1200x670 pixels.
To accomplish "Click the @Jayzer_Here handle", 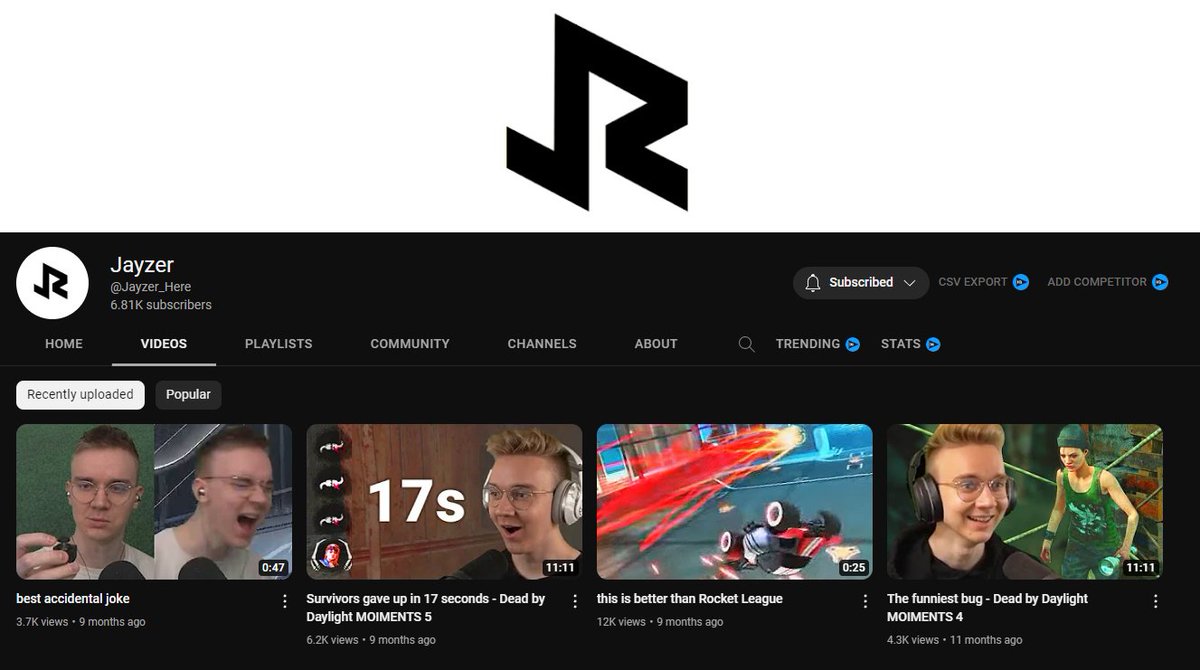I will 149,288.
